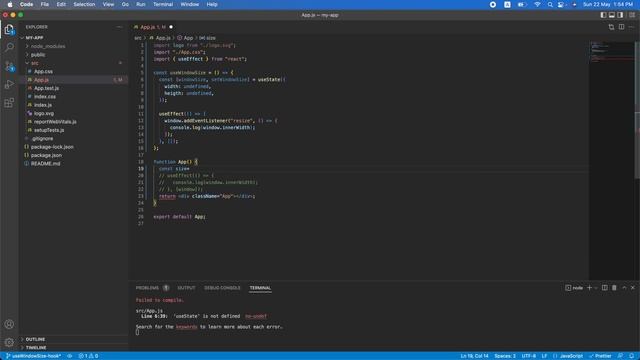Split the editor to the right

[x=621, y=27]
